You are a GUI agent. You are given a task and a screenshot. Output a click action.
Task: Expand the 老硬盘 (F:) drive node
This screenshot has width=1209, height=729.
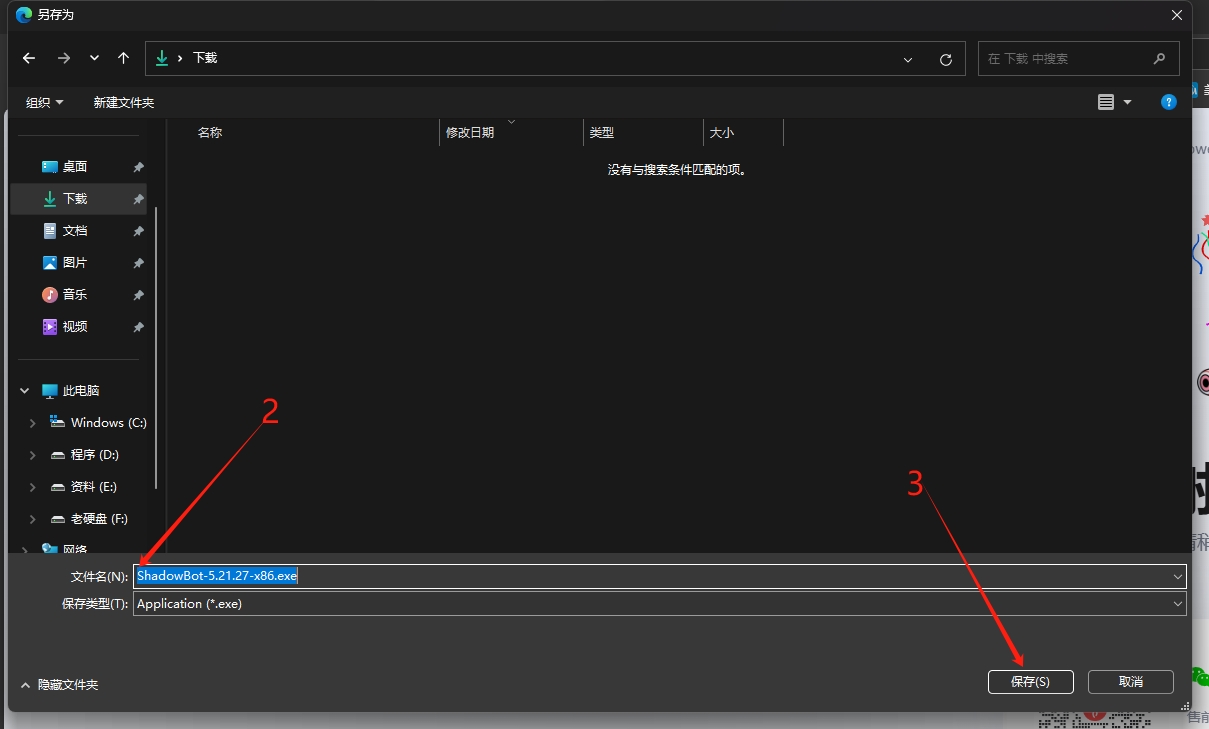[32, 519]
